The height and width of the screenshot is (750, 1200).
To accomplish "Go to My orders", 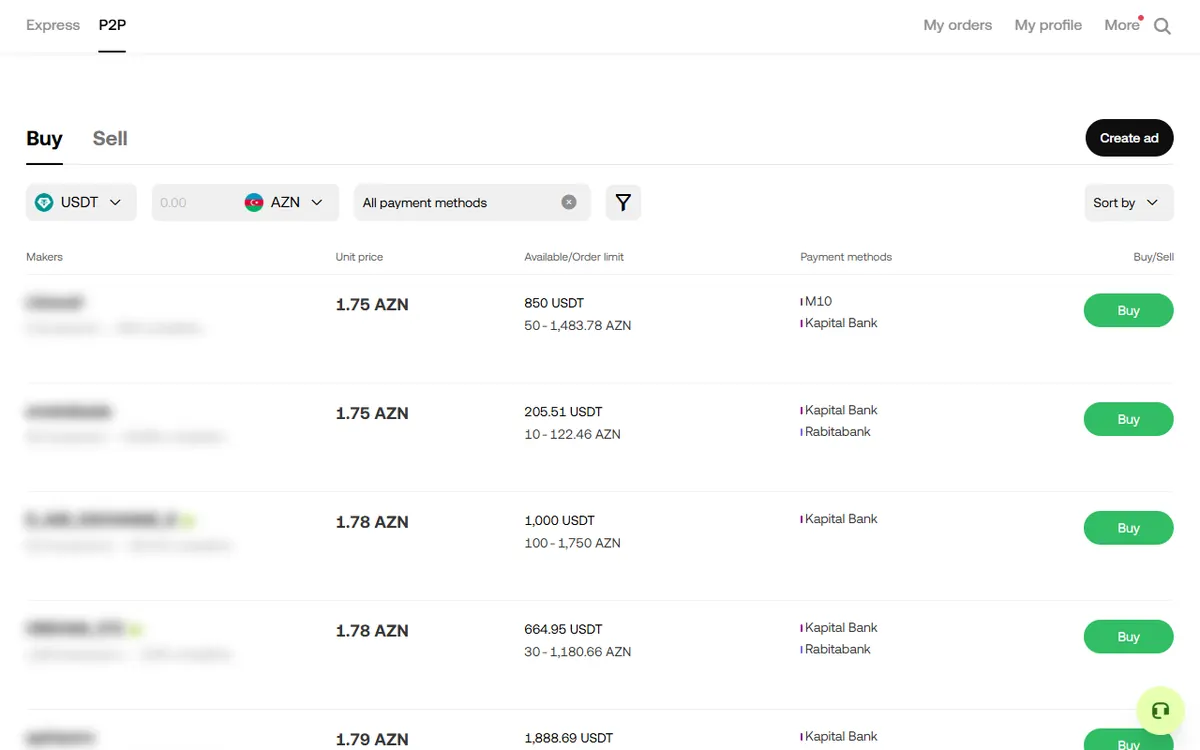I will click(x=958, y=25).
